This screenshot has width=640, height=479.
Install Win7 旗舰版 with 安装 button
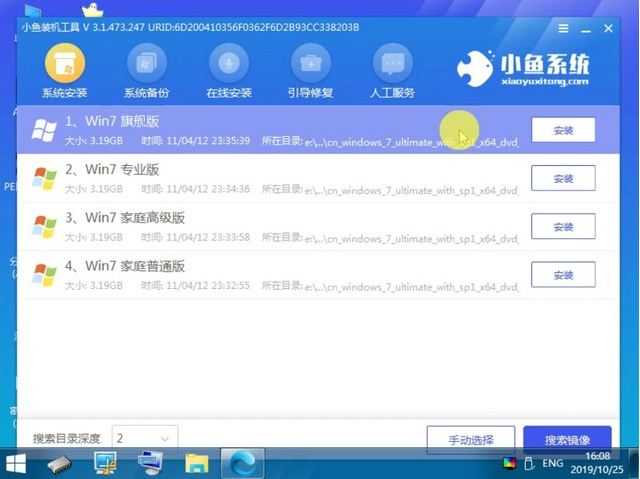pyautogui.click(x=563, y=130)
